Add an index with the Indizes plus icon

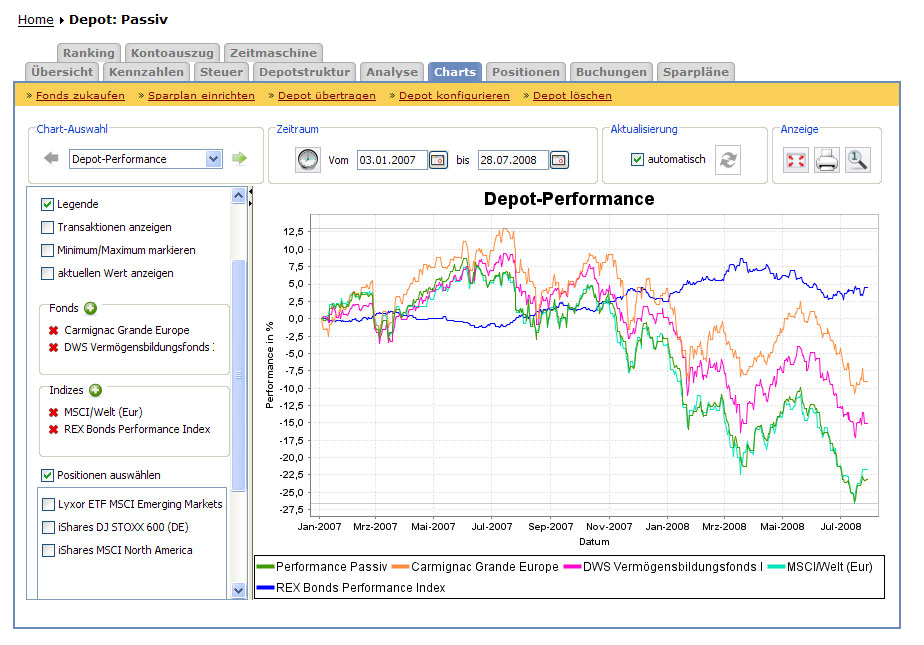coord(95,390)
